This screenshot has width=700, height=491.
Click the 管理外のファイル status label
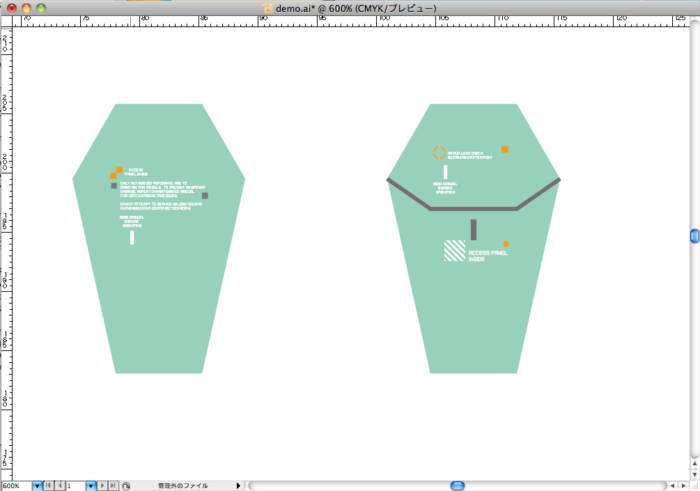click(183, 485)
